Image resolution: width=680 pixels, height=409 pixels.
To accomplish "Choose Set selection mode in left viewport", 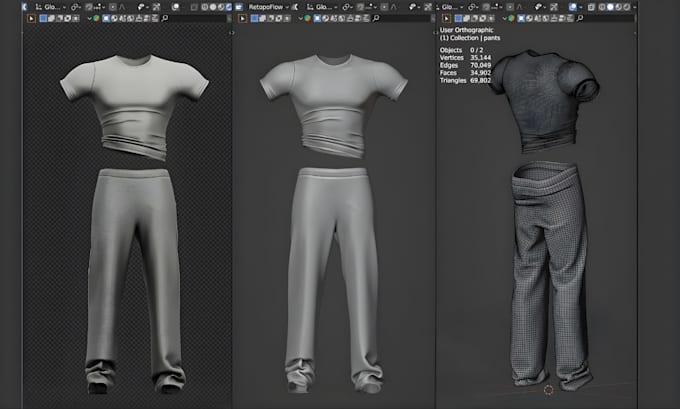I will [43, 18].
